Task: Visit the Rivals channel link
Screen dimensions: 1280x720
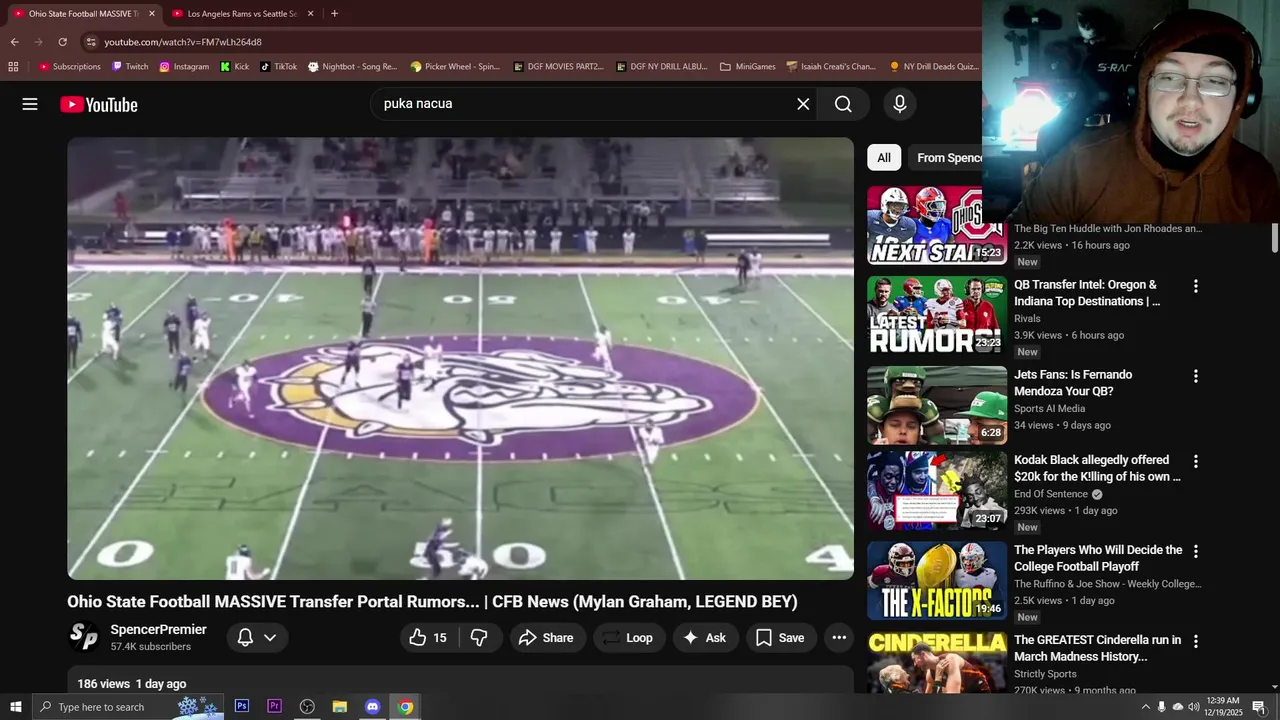Action: coord(1027,319)
